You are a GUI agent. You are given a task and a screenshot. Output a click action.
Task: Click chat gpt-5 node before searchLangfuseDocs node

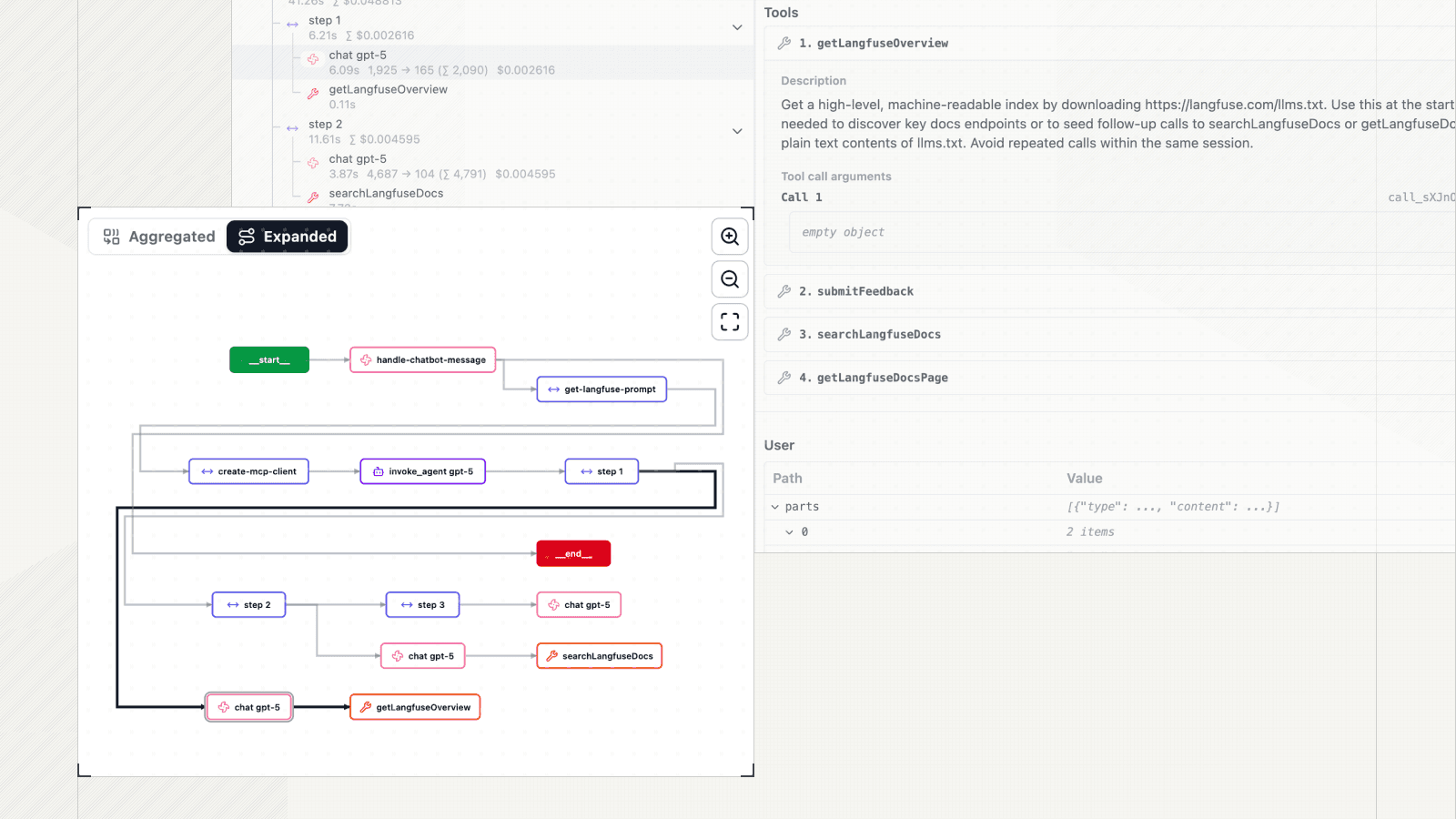click(x=422, y=656)
